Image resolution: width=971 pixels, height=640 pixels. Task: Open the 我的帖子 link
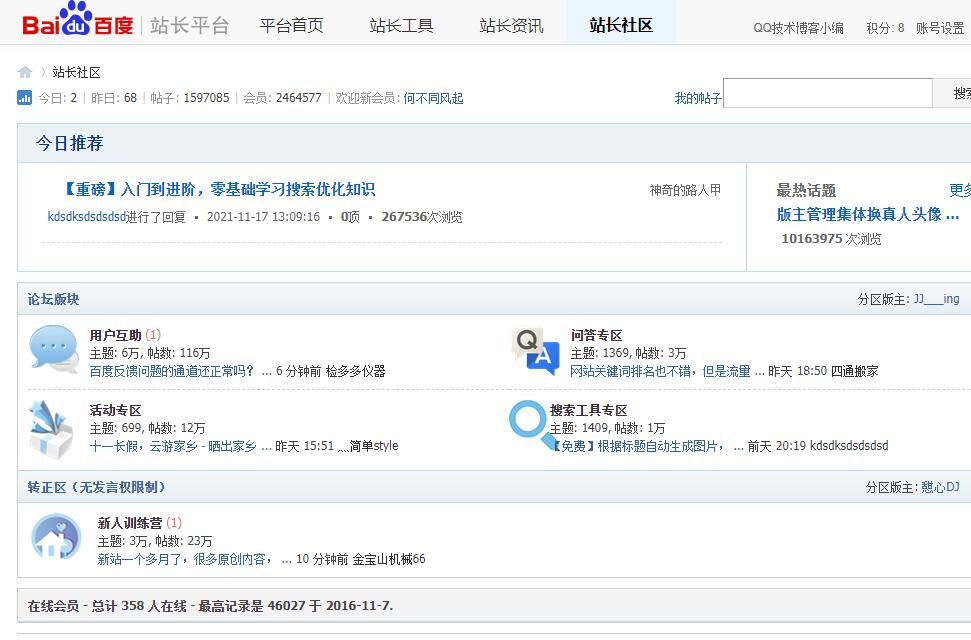[697, 98]
